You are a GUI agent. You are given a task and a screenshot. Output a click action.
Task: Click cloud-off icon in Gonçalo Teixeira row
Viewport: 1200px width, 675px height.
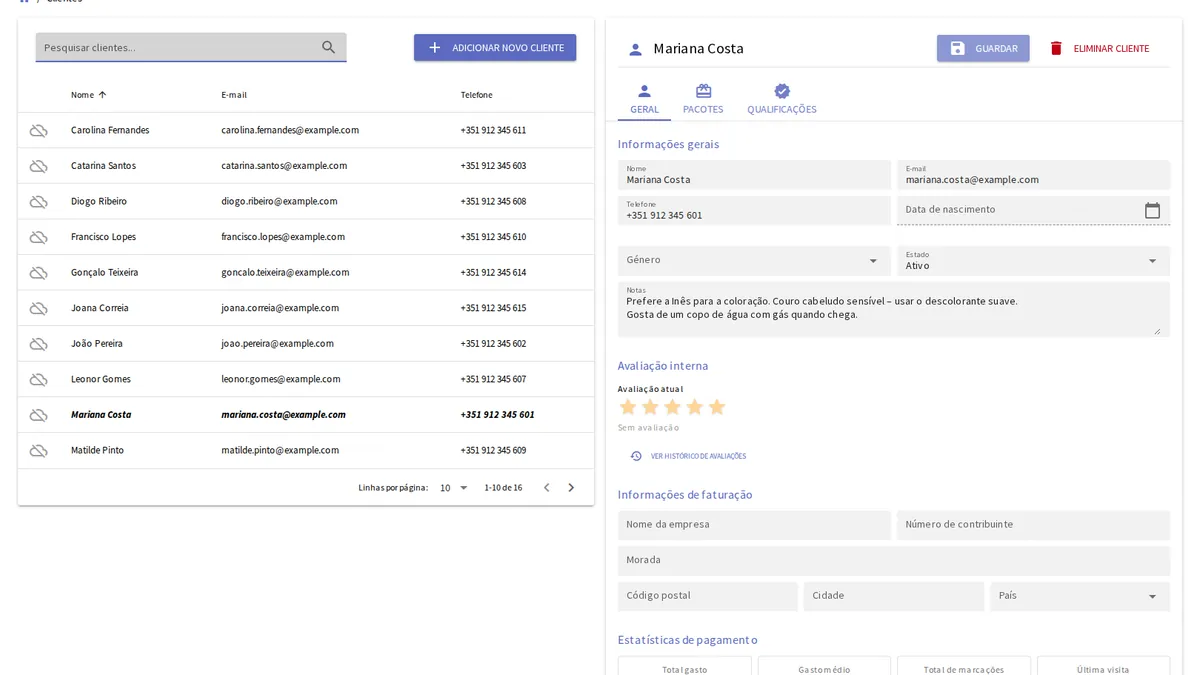pyautogui.click(x=38, y=273)
